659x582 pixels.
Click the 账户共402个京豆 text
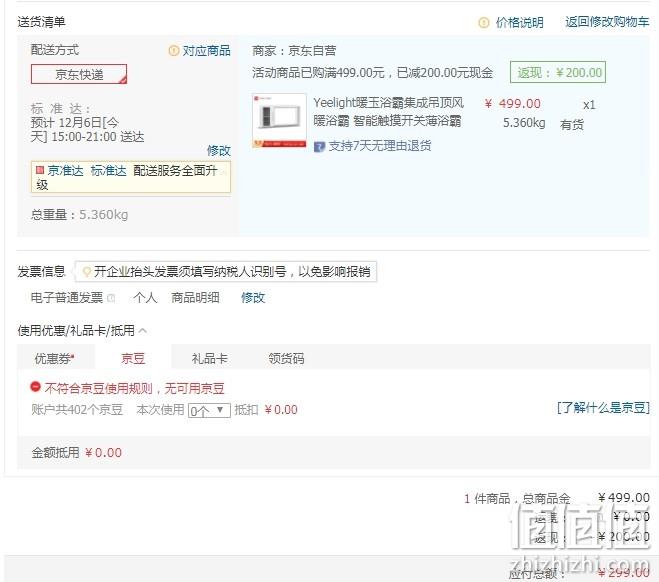pos(77,409)
